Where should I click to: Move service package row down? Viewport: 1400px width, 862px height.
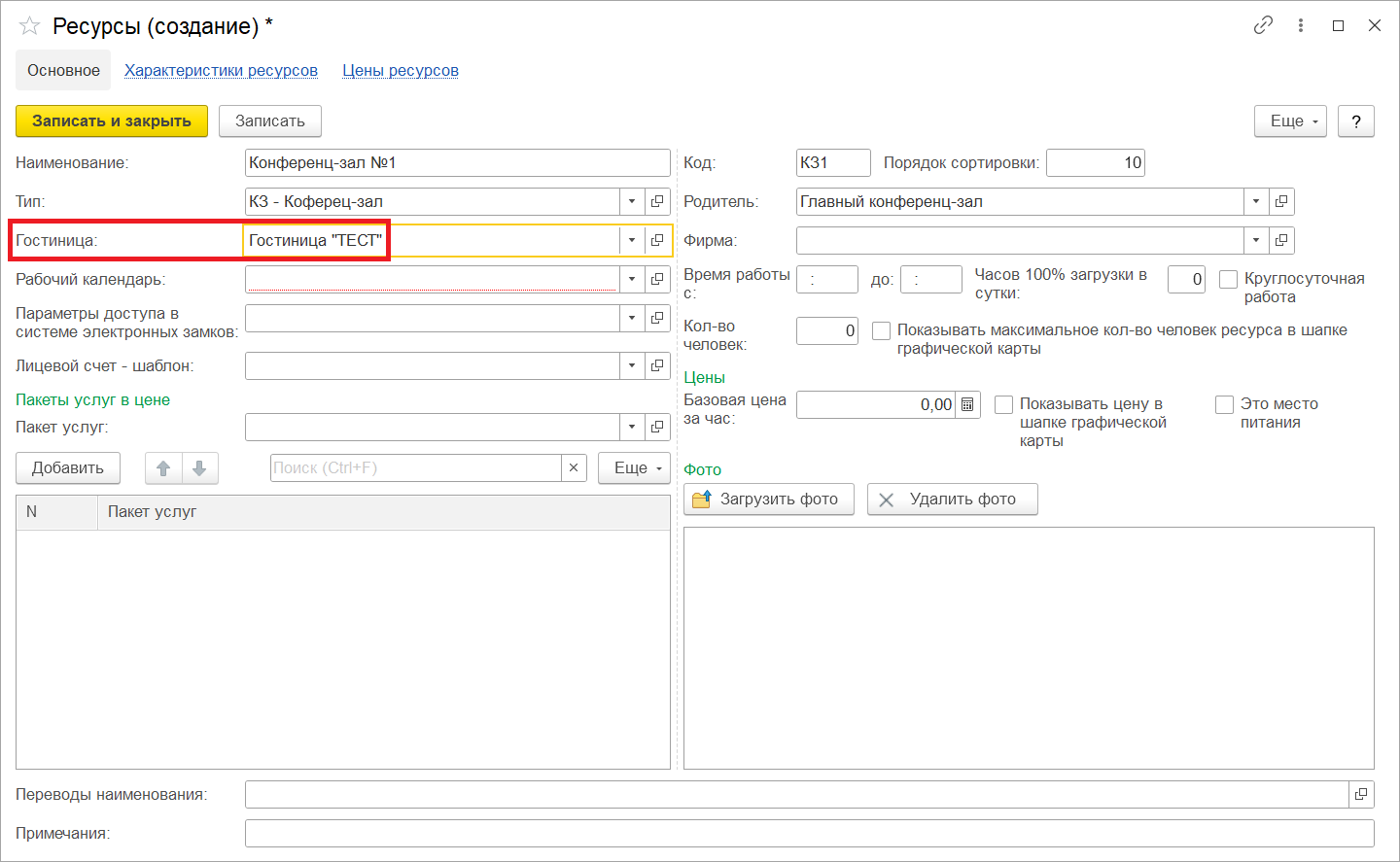coord(199,468)
